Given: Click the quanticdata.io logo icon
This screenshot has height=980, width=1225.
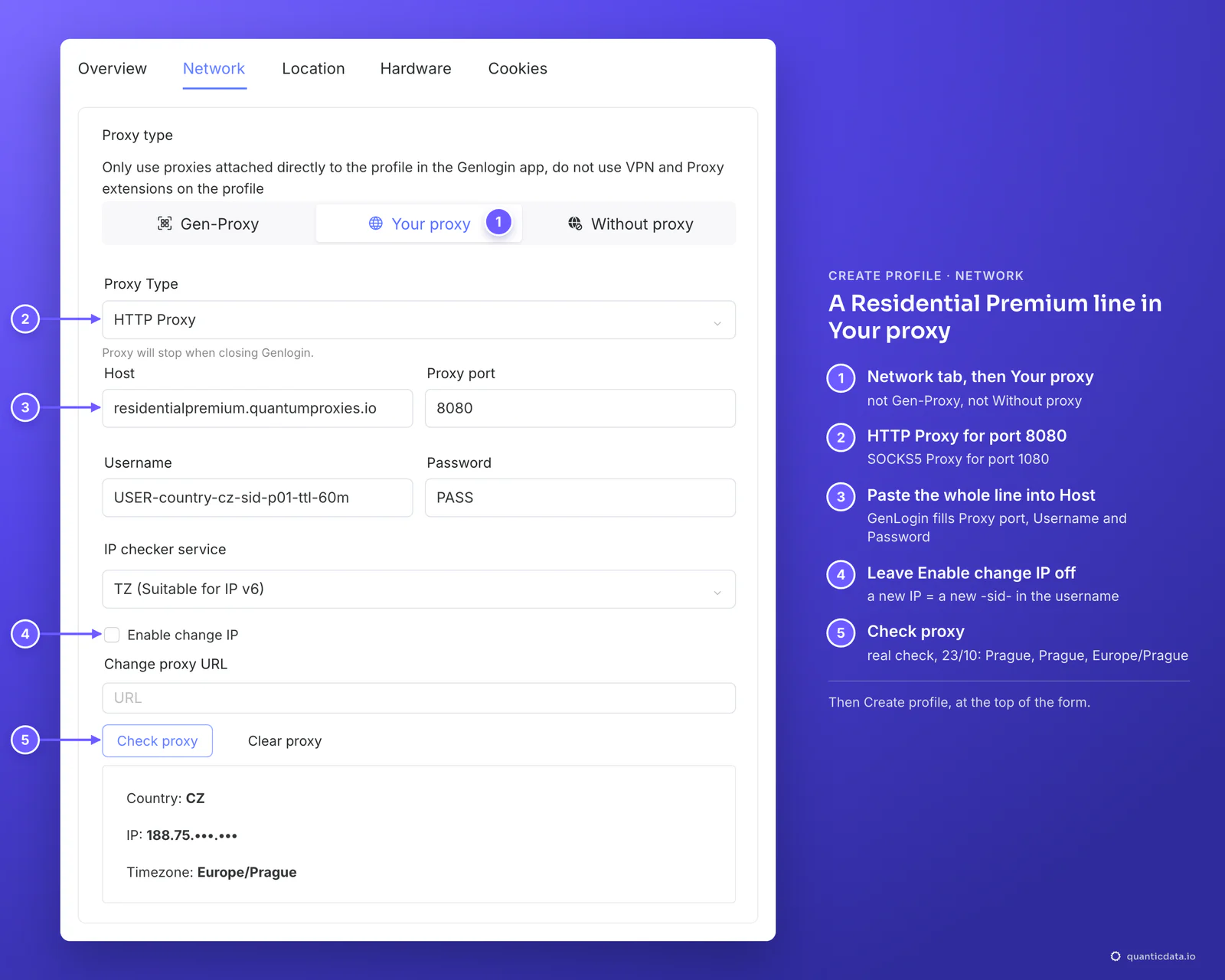Looking at the screenshot, I should click(x=1116, y=956).
